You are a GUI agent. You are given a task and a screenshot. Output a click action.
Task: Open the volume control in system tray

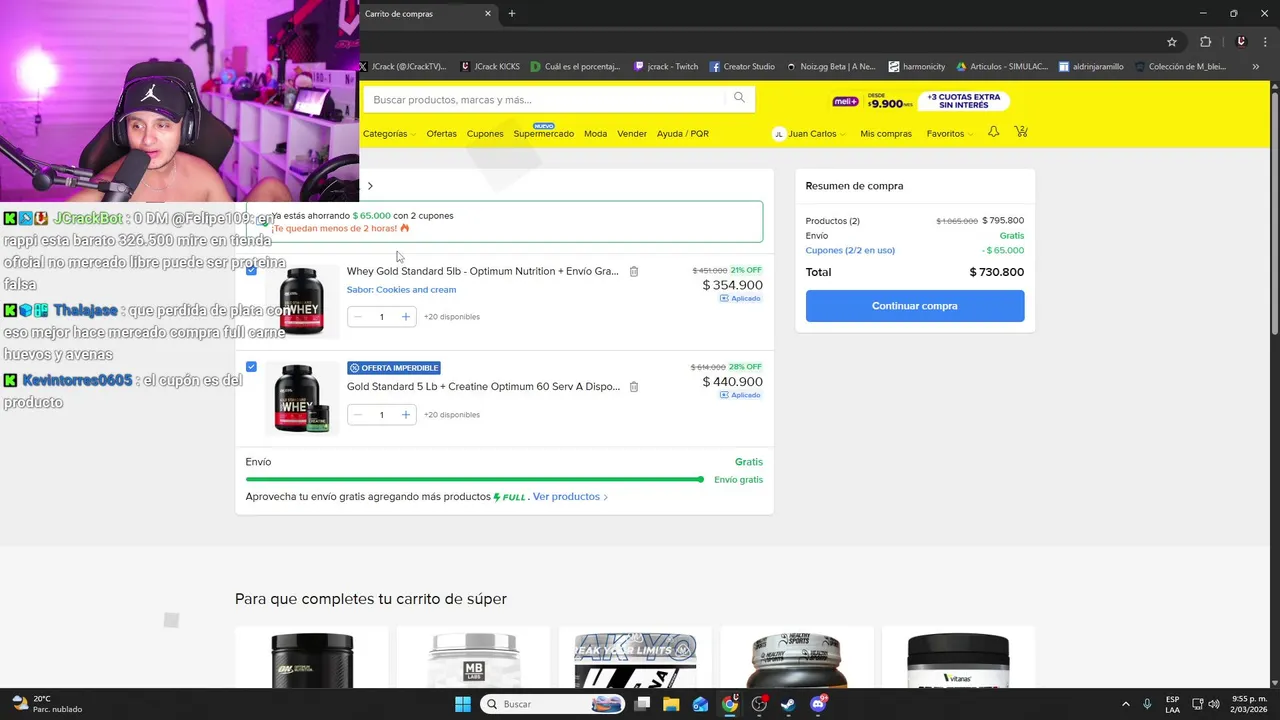(1214, 704)
